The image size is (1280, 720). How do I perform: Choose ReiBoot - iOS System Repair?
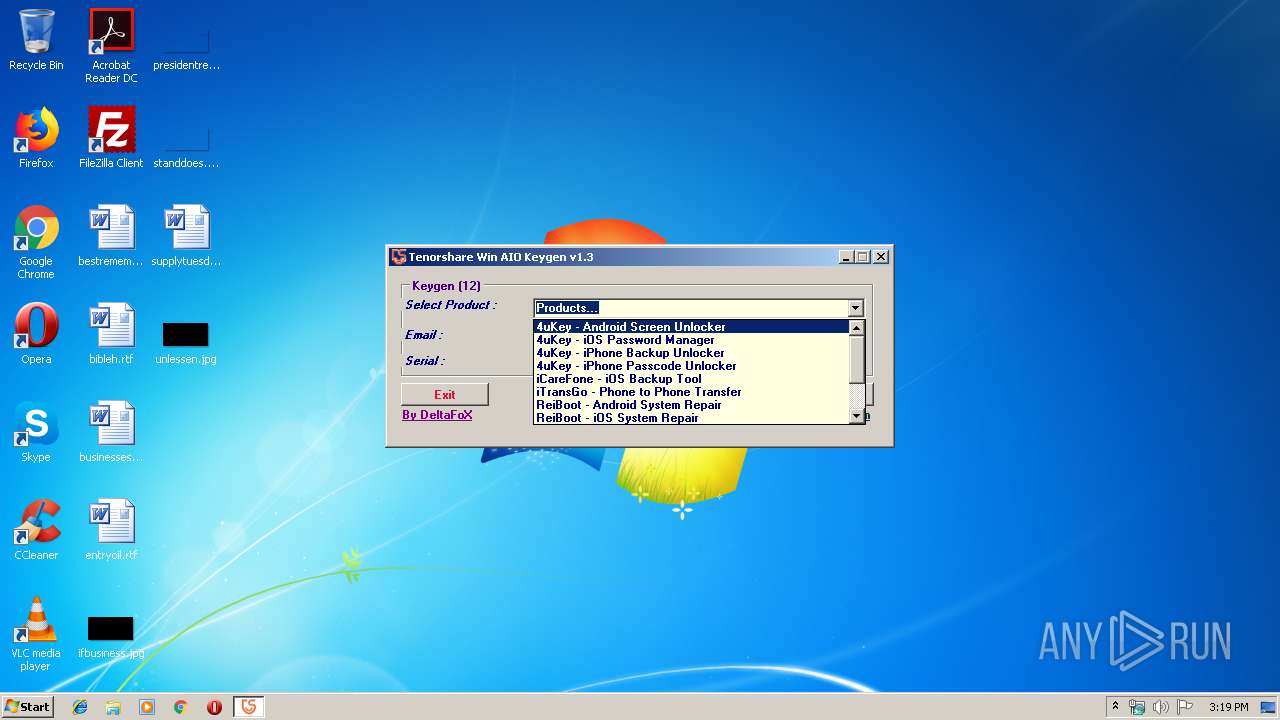691,418
